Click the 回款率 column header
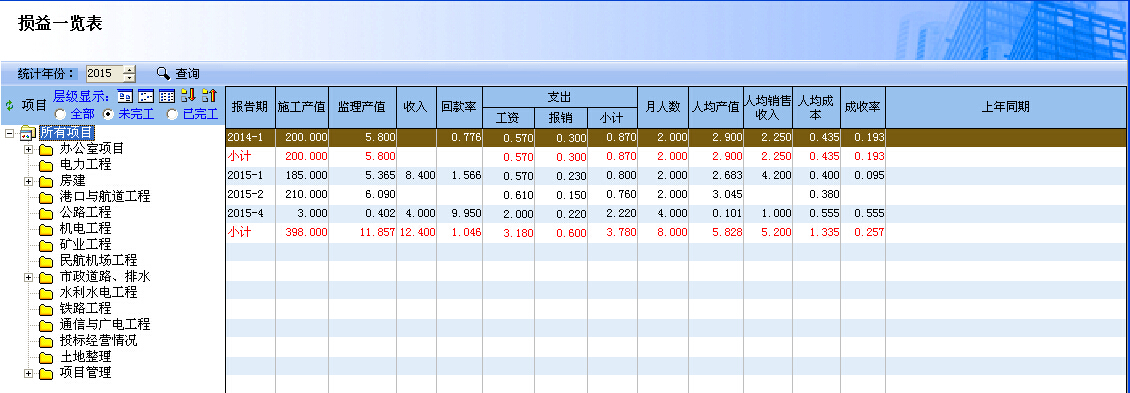 pos(459,107)
